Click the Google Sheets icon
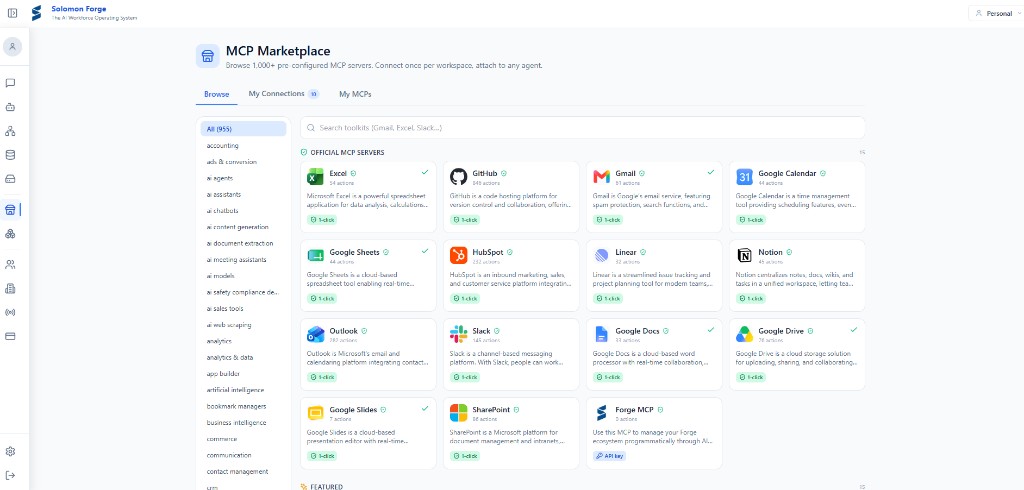The height and width of the screenshot is (490, 1024). (x=315, y=255)
